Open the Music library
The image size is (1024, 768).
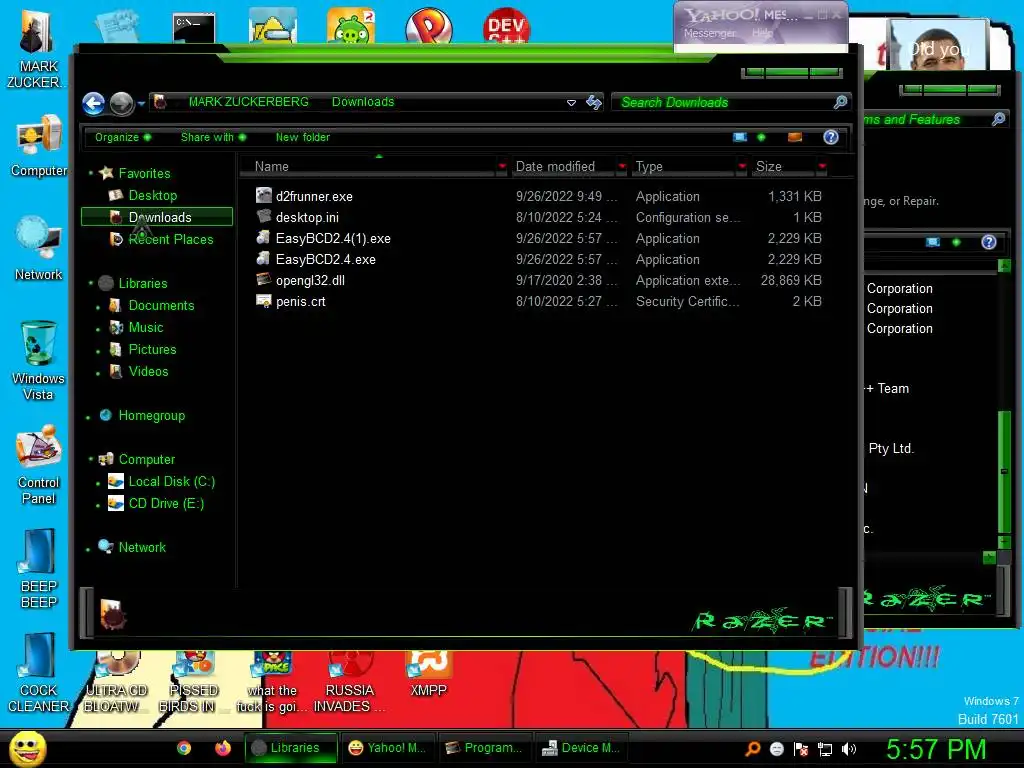(x=146, y=327)
